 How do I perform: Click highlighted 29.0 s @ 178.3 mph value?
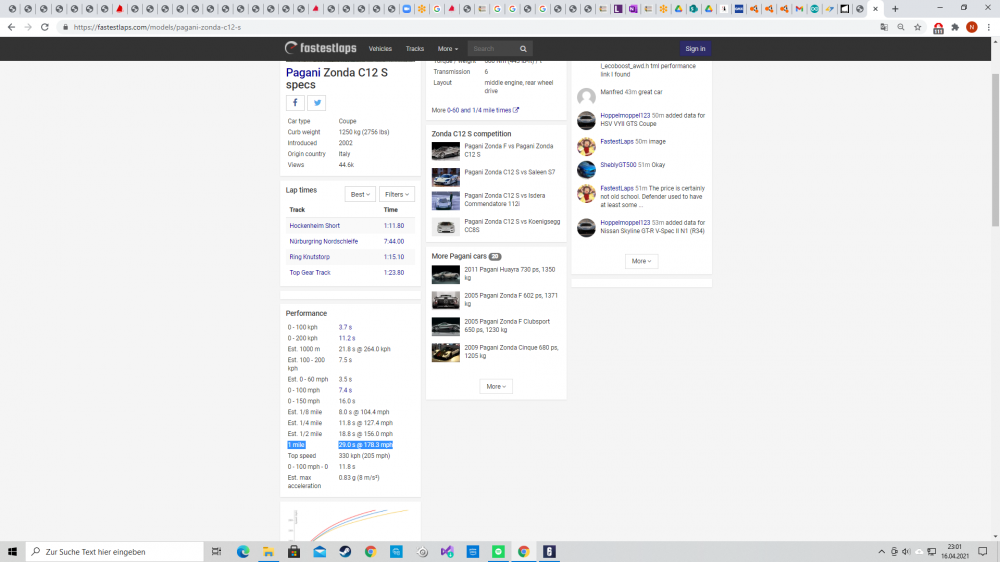pyautogui.click(x=365, y=445)
